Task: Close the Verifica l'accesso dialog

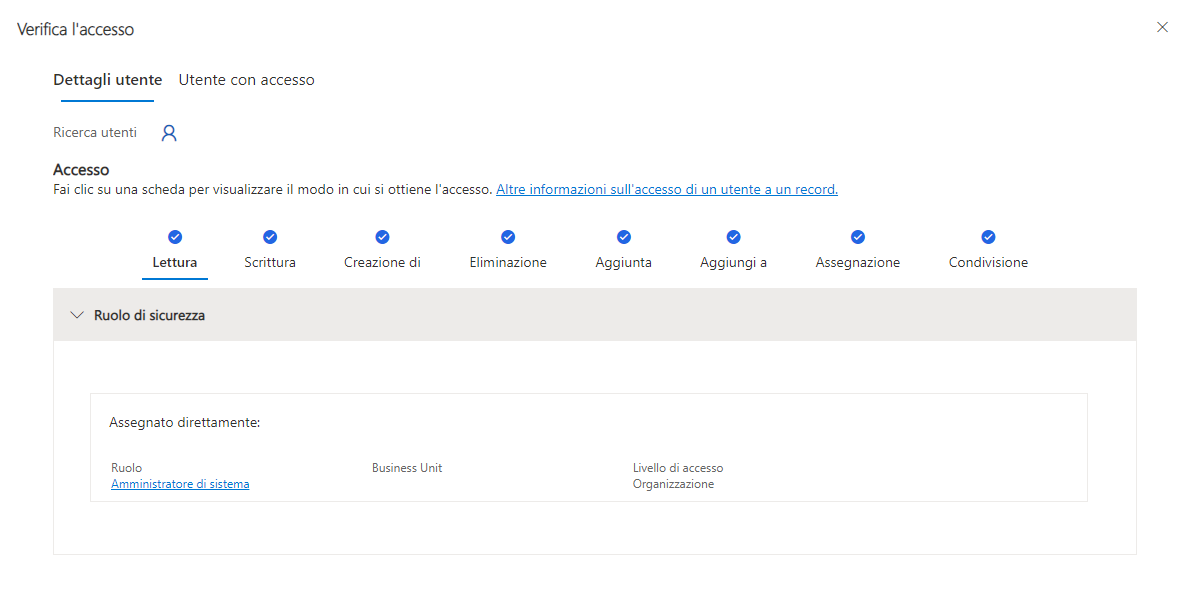Action: click(1162, 27)
